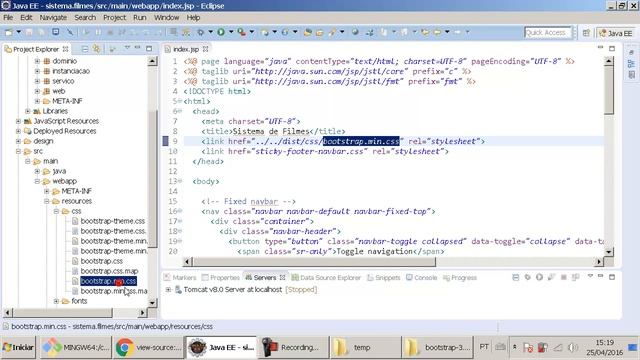Expand the Deployed Resources node
The width and height of the screenshot is (640, 360).
[18, 131]
